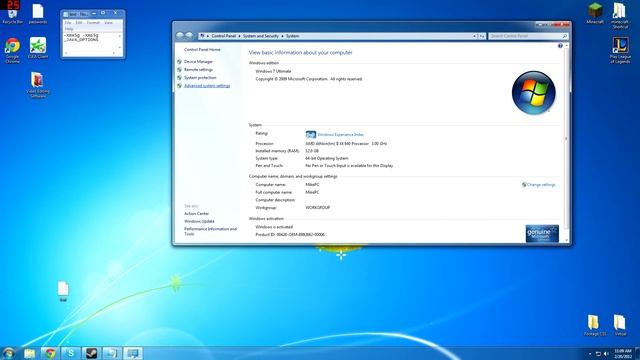Open Performance Information and Tools link

pos(210,231)
